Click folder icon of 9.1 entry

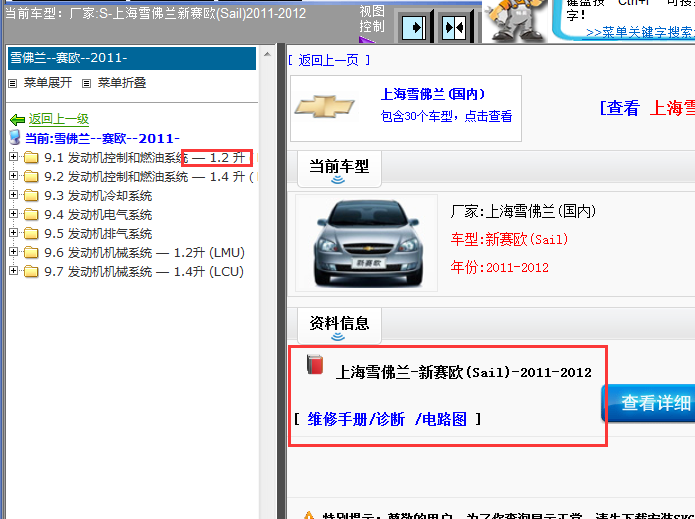tap(31, 157)
